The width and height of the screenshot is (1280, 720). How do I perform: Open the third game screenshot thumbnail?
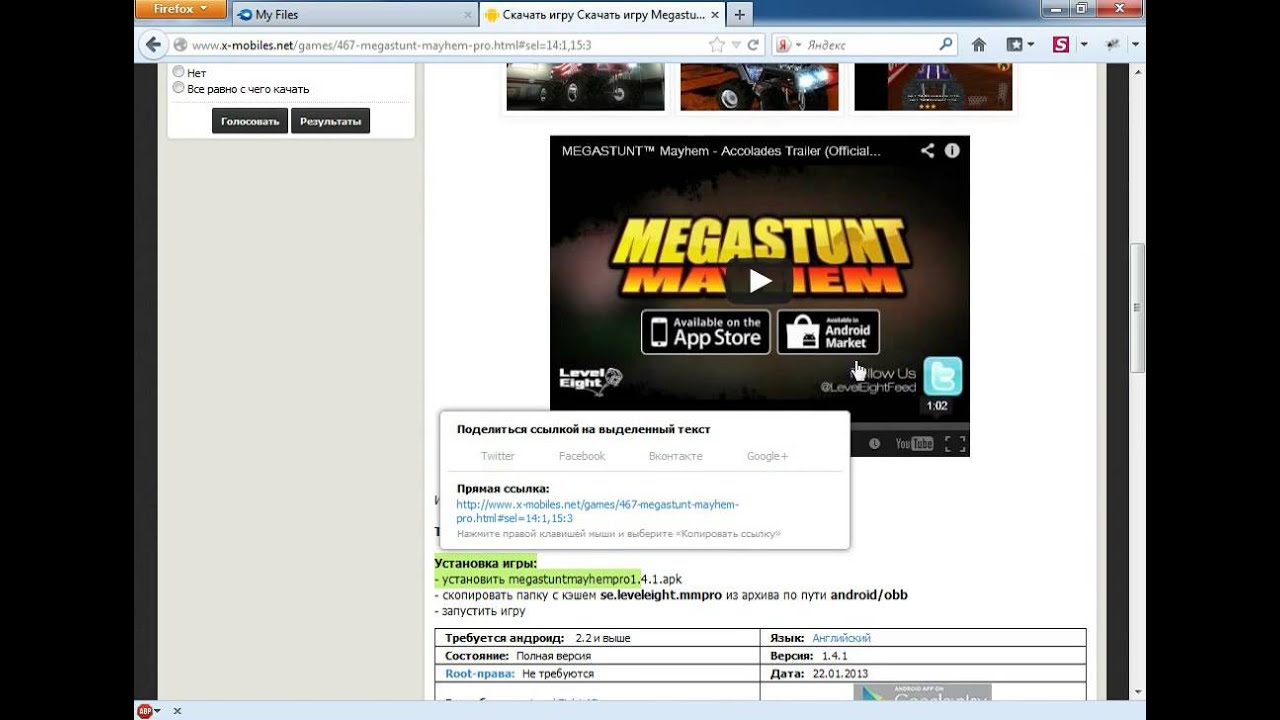pos(933,87)
